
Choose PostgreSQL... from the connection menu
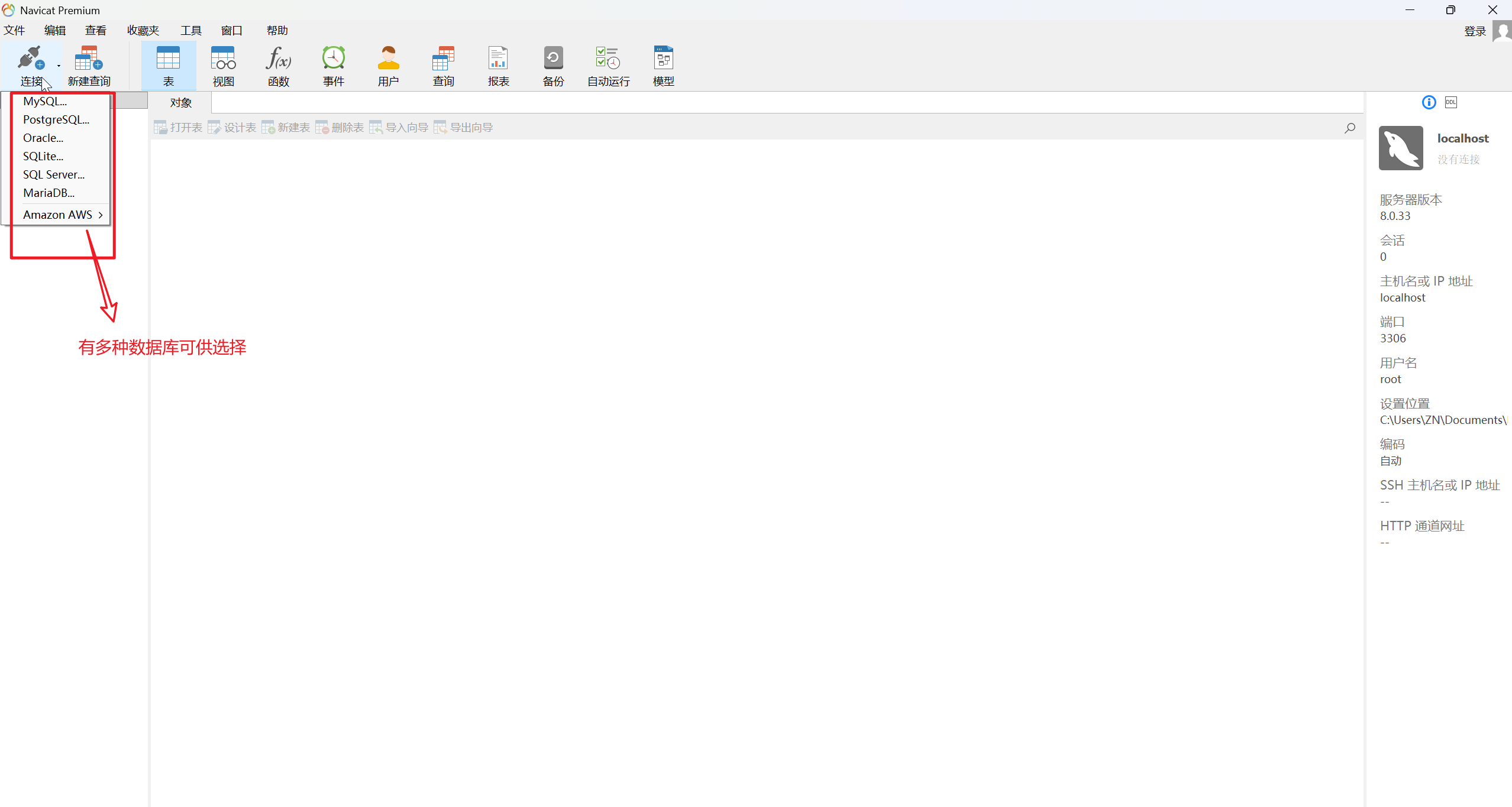[56, 119]
